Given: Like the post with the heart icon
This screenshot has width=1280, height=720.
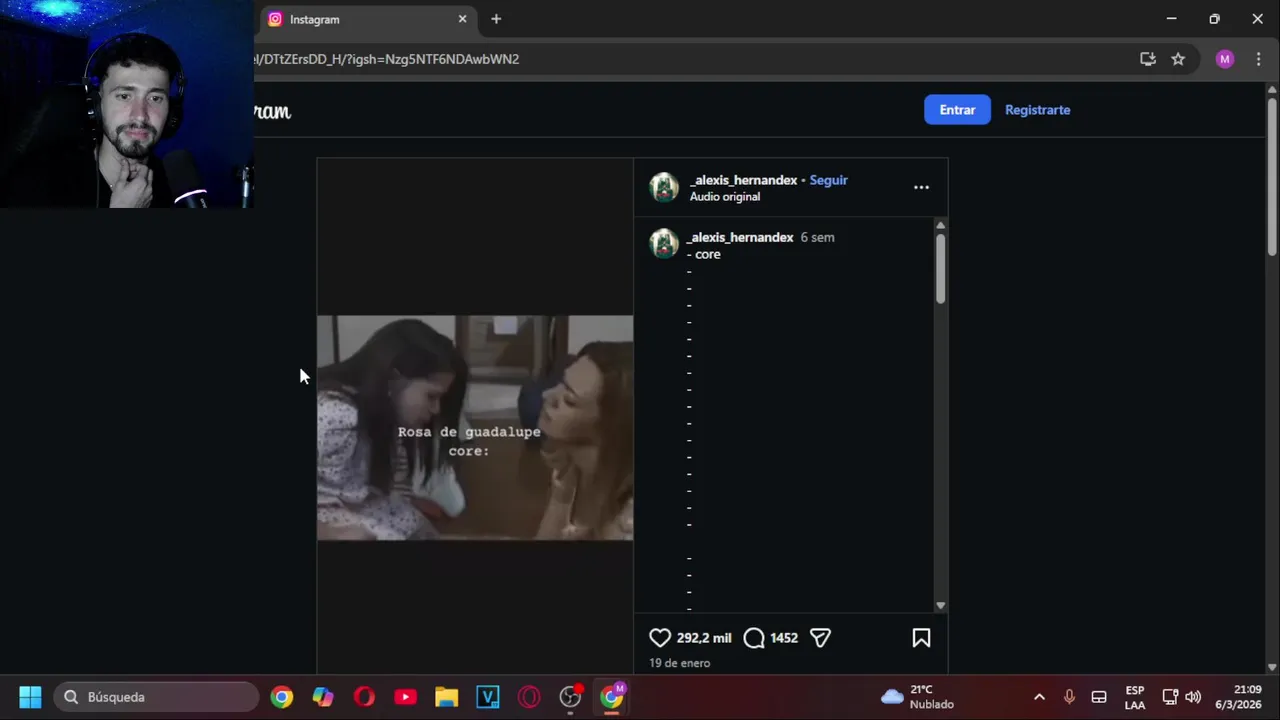Looking at the screenshot, I should 660,638.
